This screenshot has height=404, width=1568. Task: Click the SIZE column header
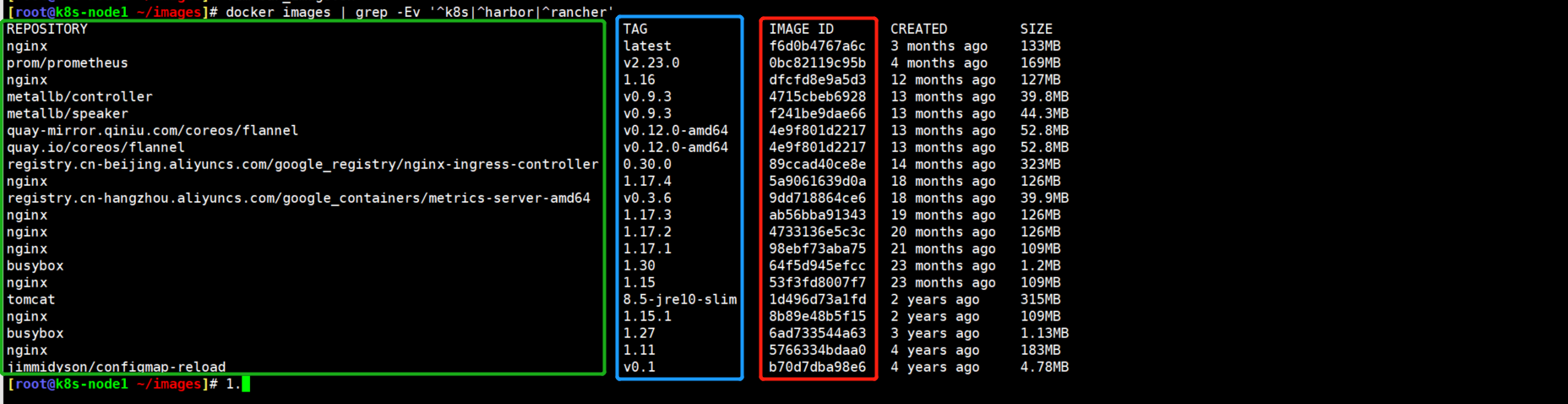[x=1037, y=29]
